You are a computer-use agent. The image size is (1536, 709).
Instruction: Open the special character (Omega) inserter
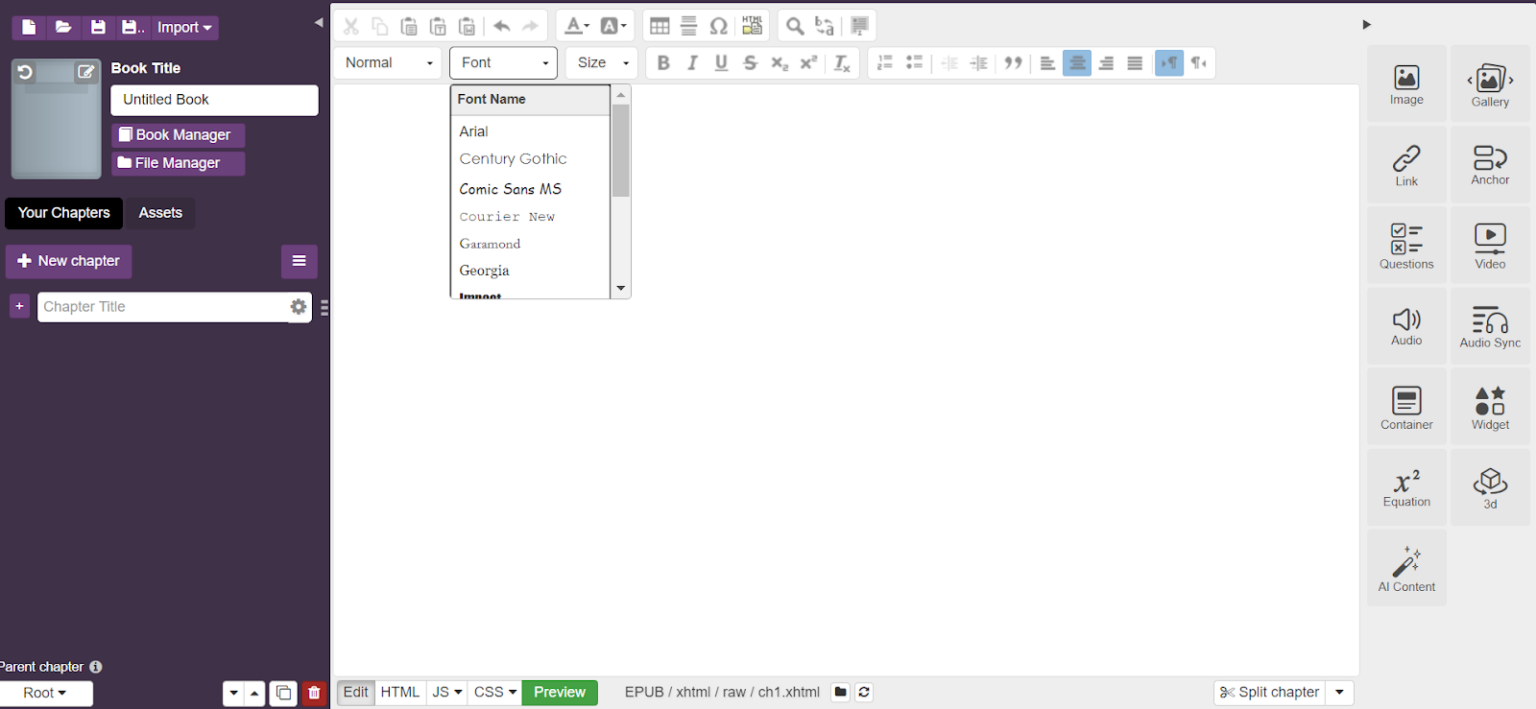[x=718, y=25]
